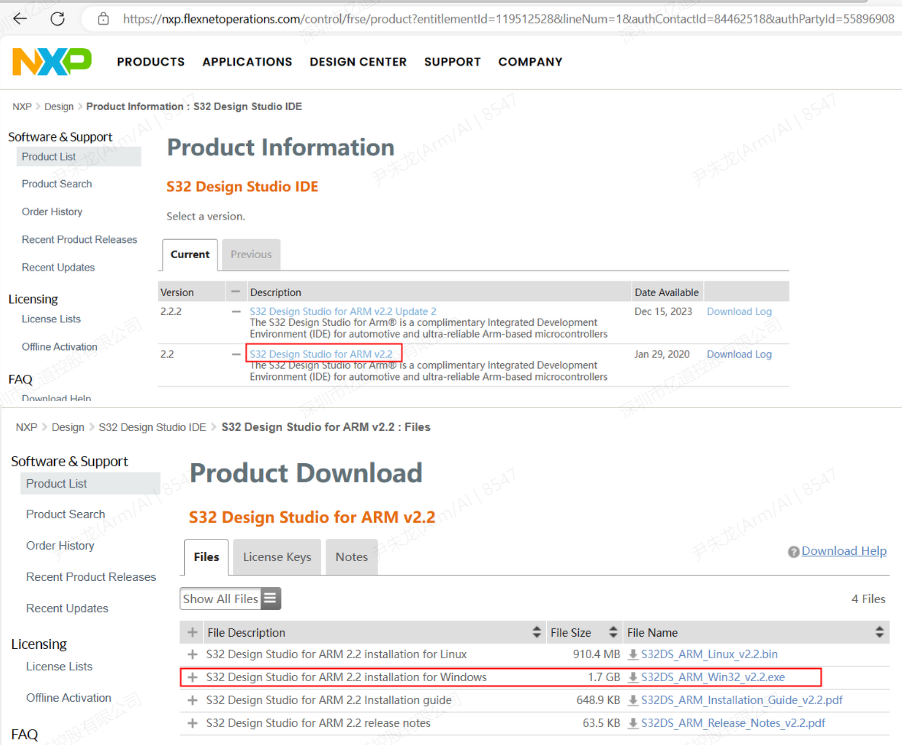The image size is (902, 745).
Task: Open the DESIGN CENTER menu
Action: [358, 62]
